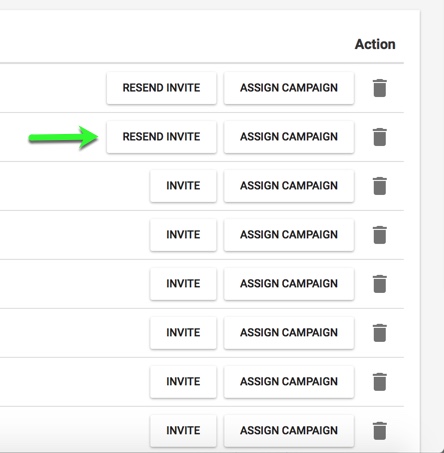Click Resend Invite in the first row
The width and height of the screenshot is (444, 453).
click(x=162, y=88)
